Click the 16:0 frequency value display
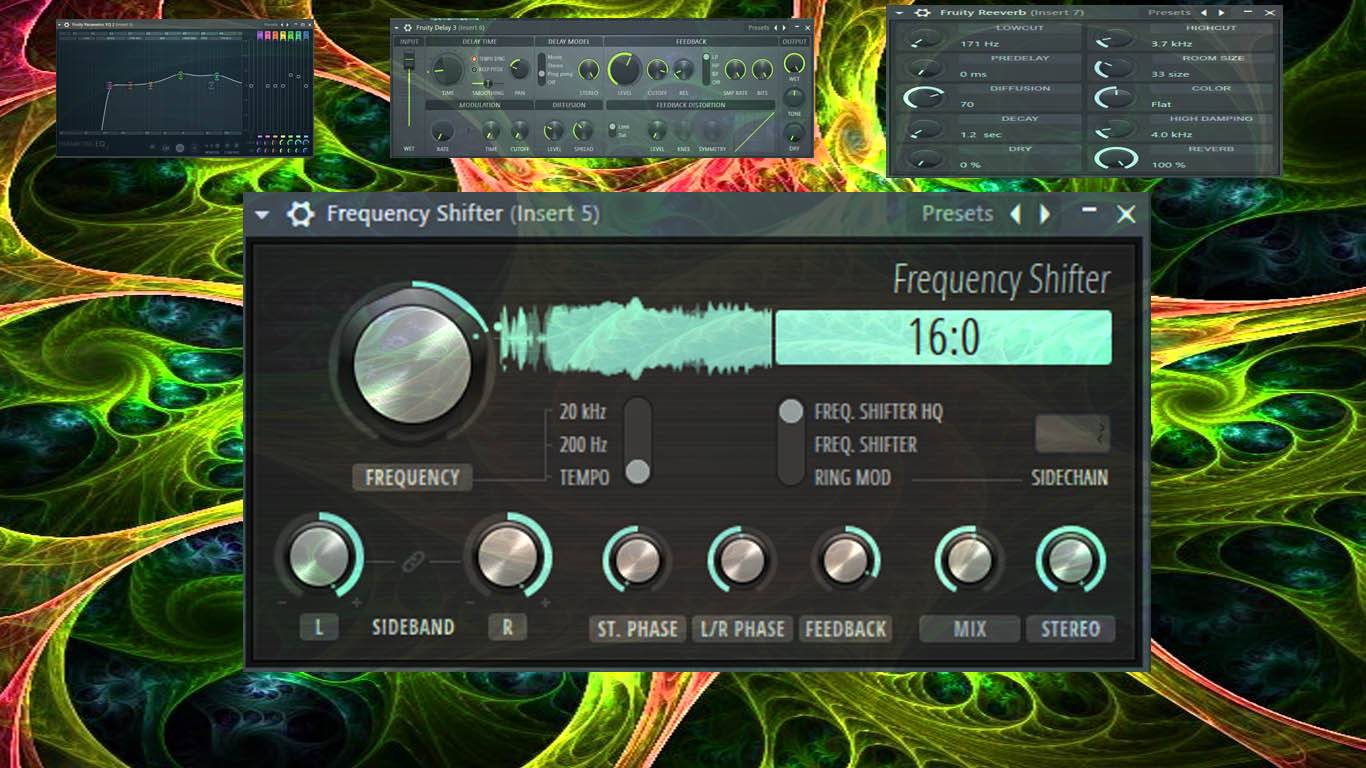 click(x=943, y=338)
